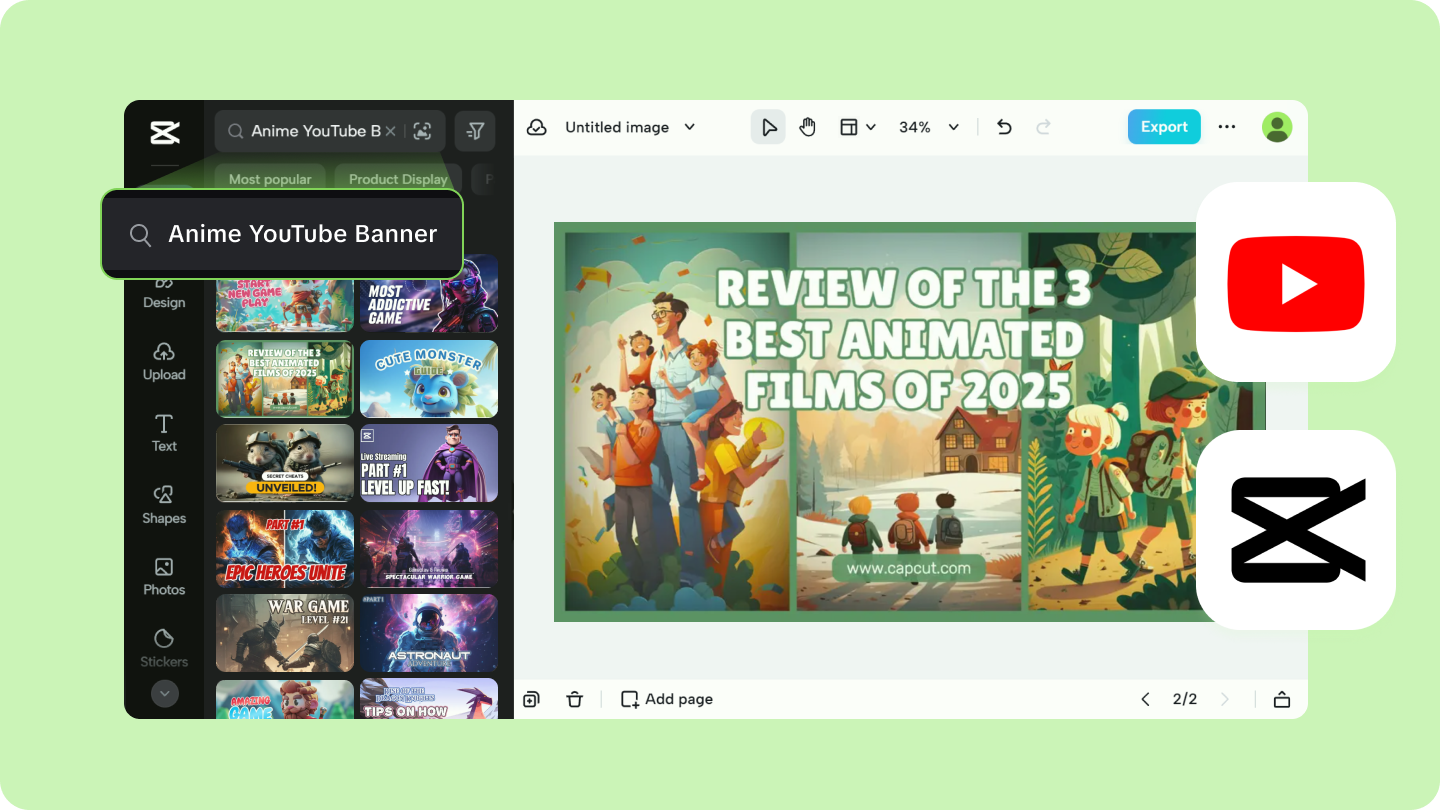Select the Spectacular Warrior Game template
This screenshot has height=810, width=1440.
tap(429, 548)
